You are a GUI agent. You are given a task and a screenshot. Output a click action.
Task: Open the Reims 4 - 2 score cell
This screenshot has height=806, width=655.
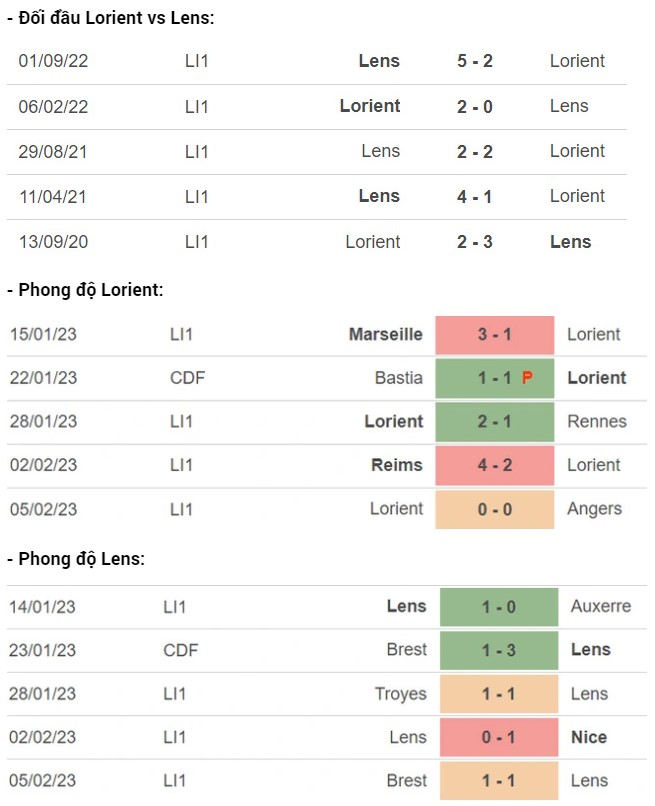[x=495, y=465]
